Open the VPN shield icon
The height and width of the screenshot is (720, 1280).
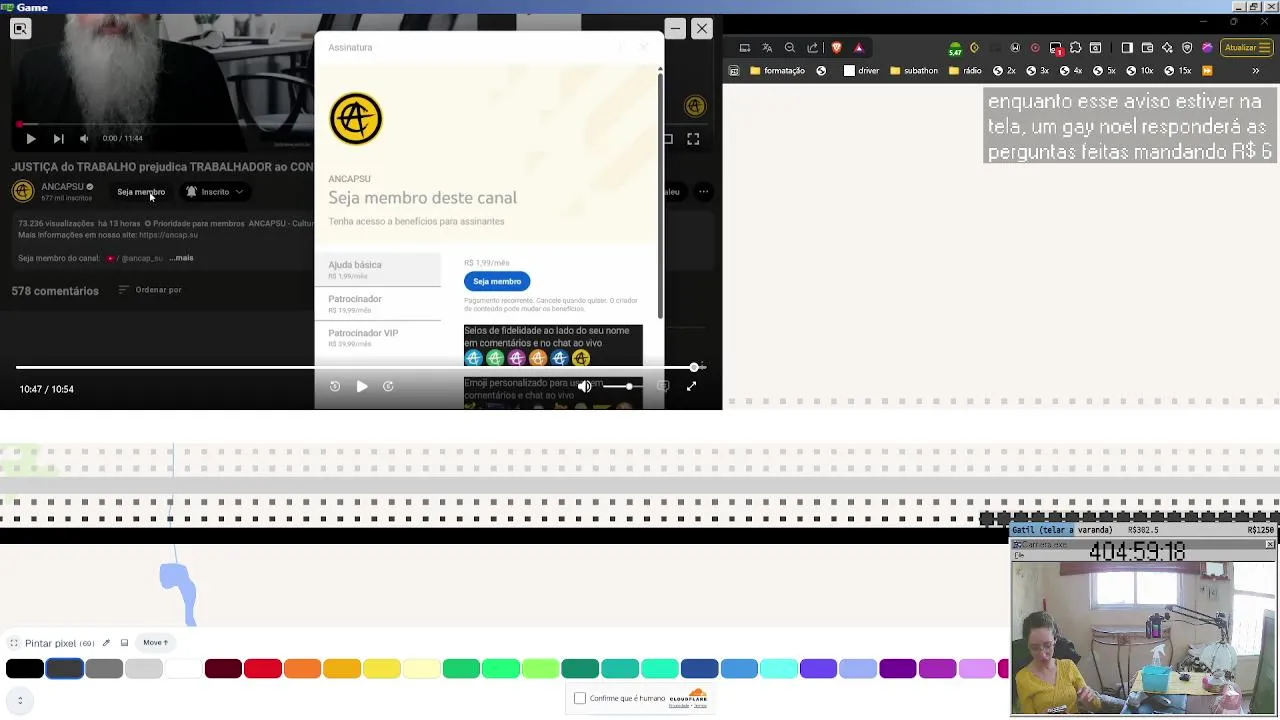coord(1187,47)
